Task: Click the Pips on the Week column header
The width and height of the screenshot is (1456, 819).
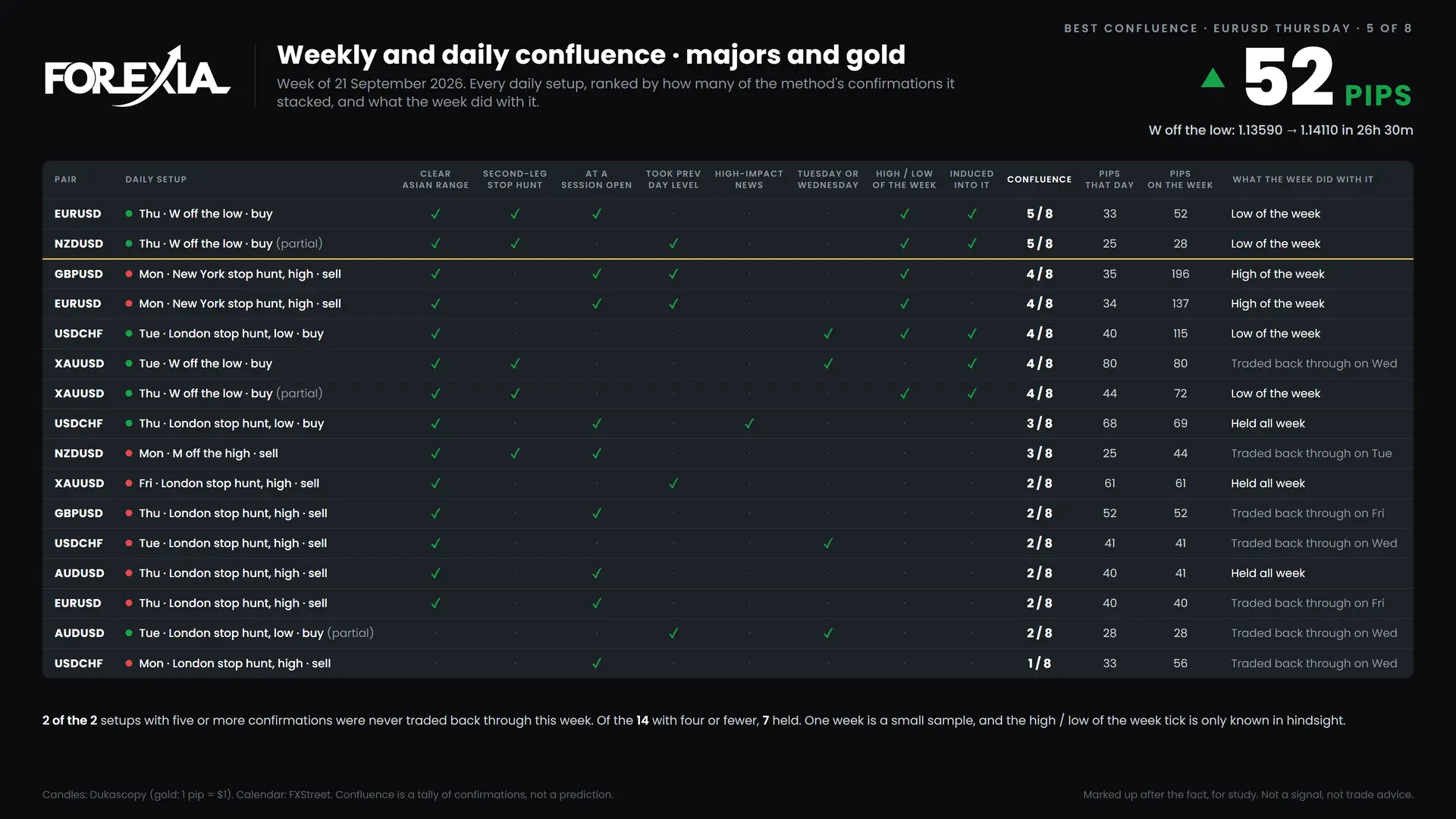Action: click(x=1180, y=180)
